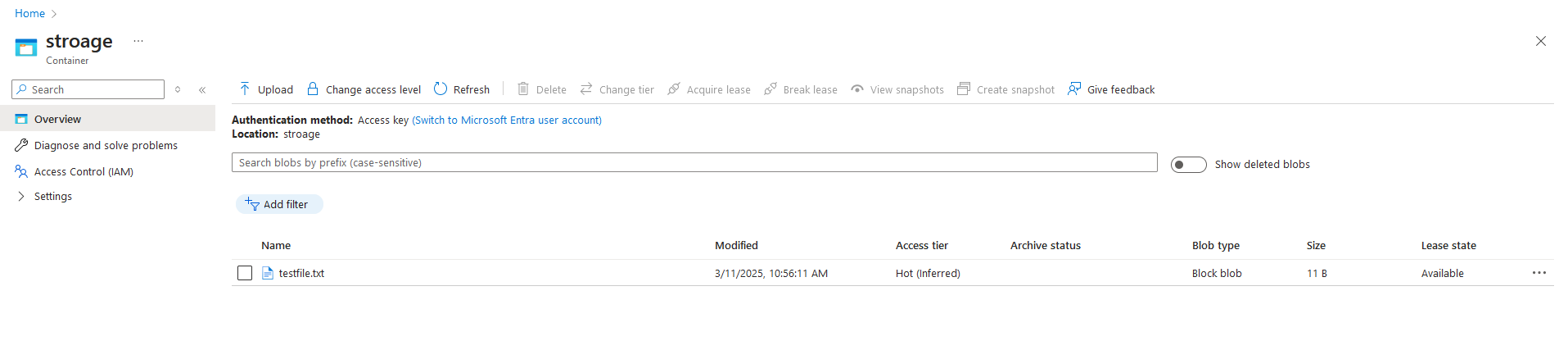
Task: Click the Change access level lock icon
Action: [x=313, y=89]
